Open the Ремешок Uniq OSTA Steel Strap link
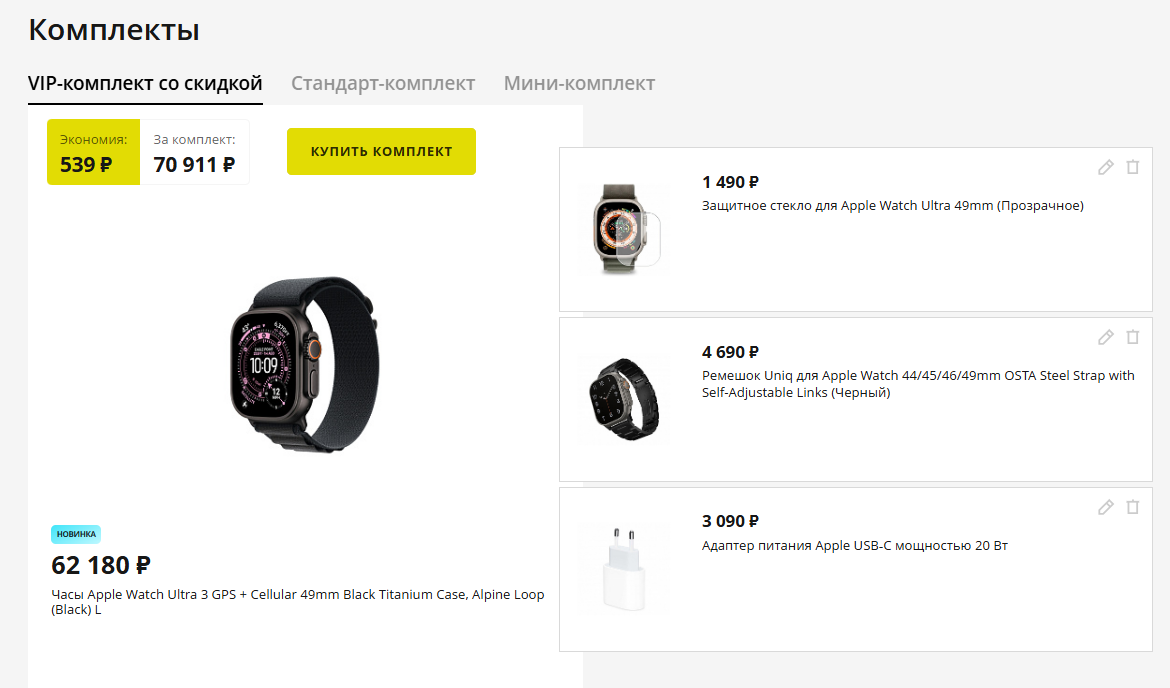This screenshot has width=1170, height=688. point(918,384)
